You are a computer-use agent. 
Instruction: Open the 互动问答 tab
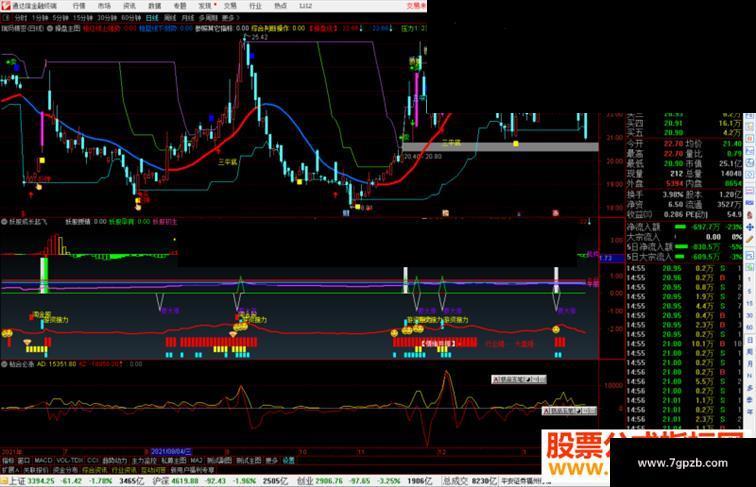point(153,470)
